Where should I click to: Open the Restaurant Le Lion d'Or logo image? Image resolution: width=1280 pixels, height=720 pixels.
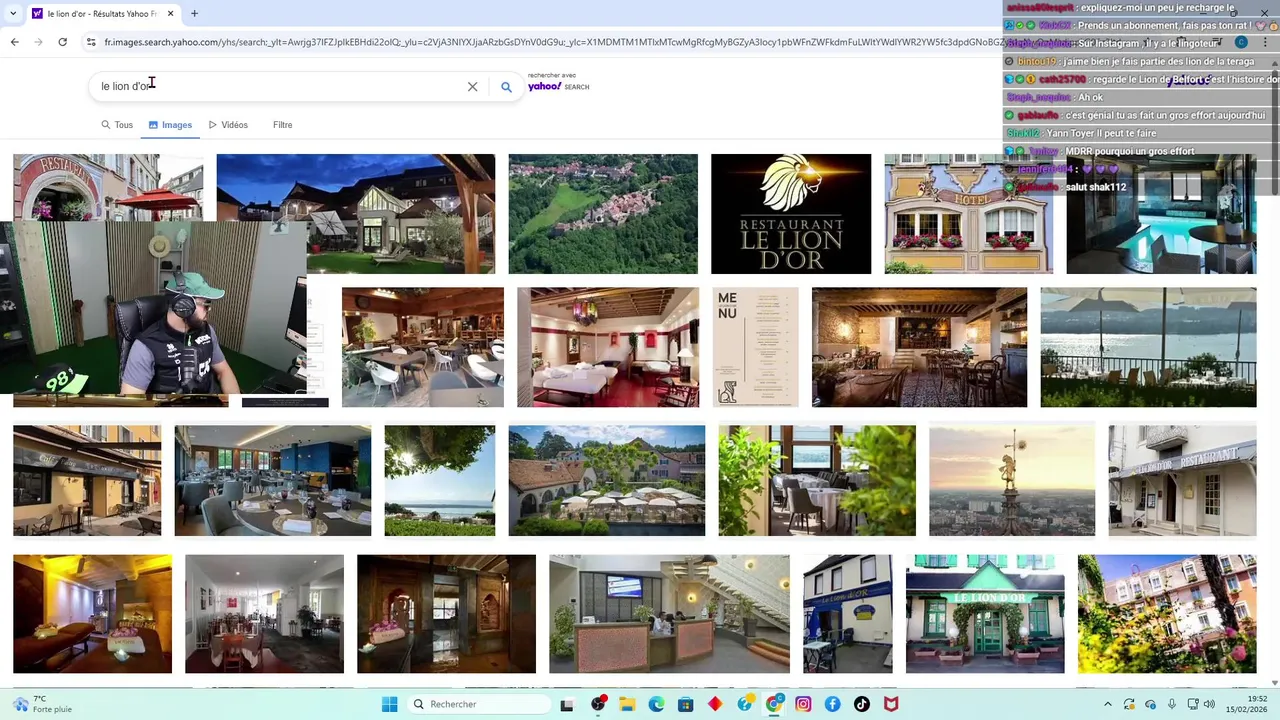tap(791, 214)
